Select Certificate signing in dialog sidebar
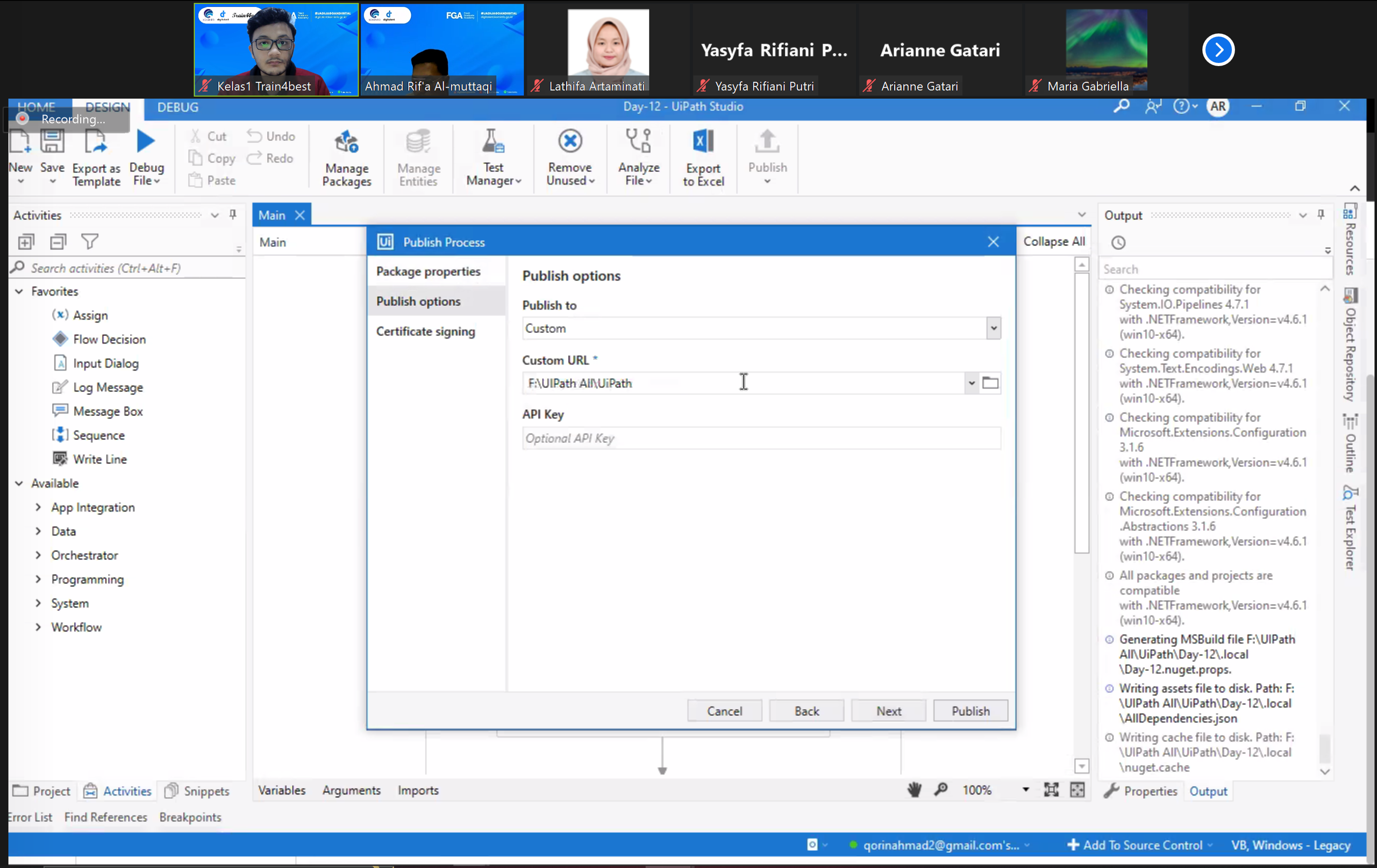The width and height of the screenshot is (1377, 868). tap(425, 332)
